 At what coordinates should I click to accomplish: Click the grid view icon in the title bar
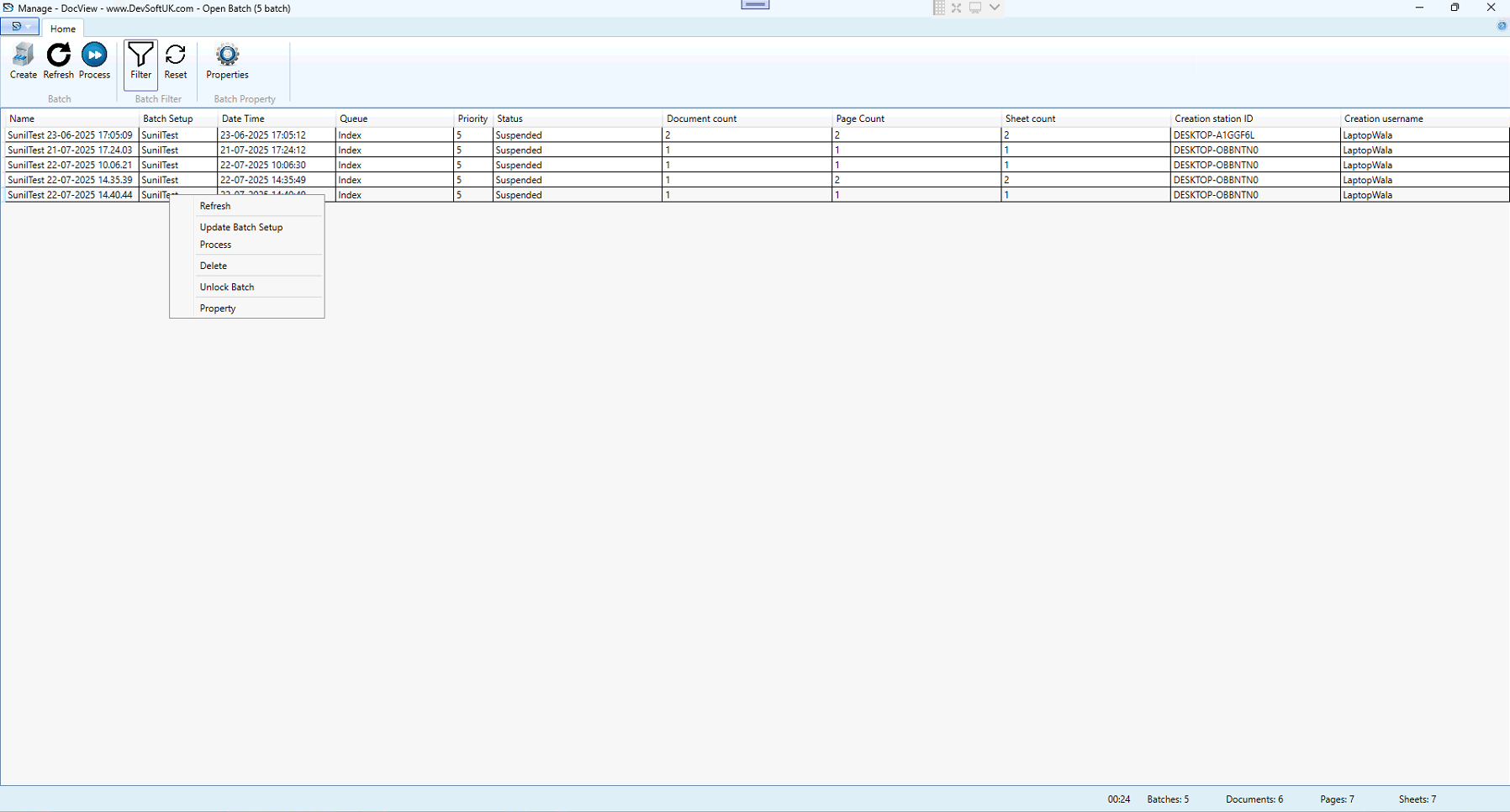pos(938,8)
